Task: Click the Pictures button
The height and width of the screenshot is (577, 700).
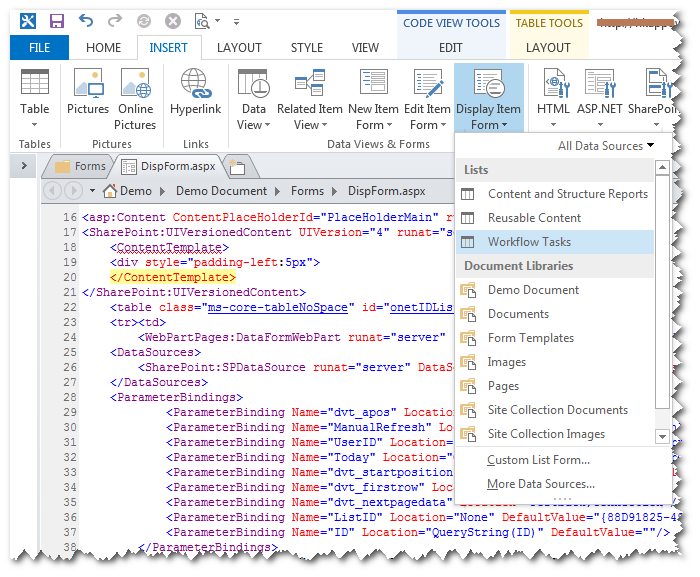Action: [88, 92]
